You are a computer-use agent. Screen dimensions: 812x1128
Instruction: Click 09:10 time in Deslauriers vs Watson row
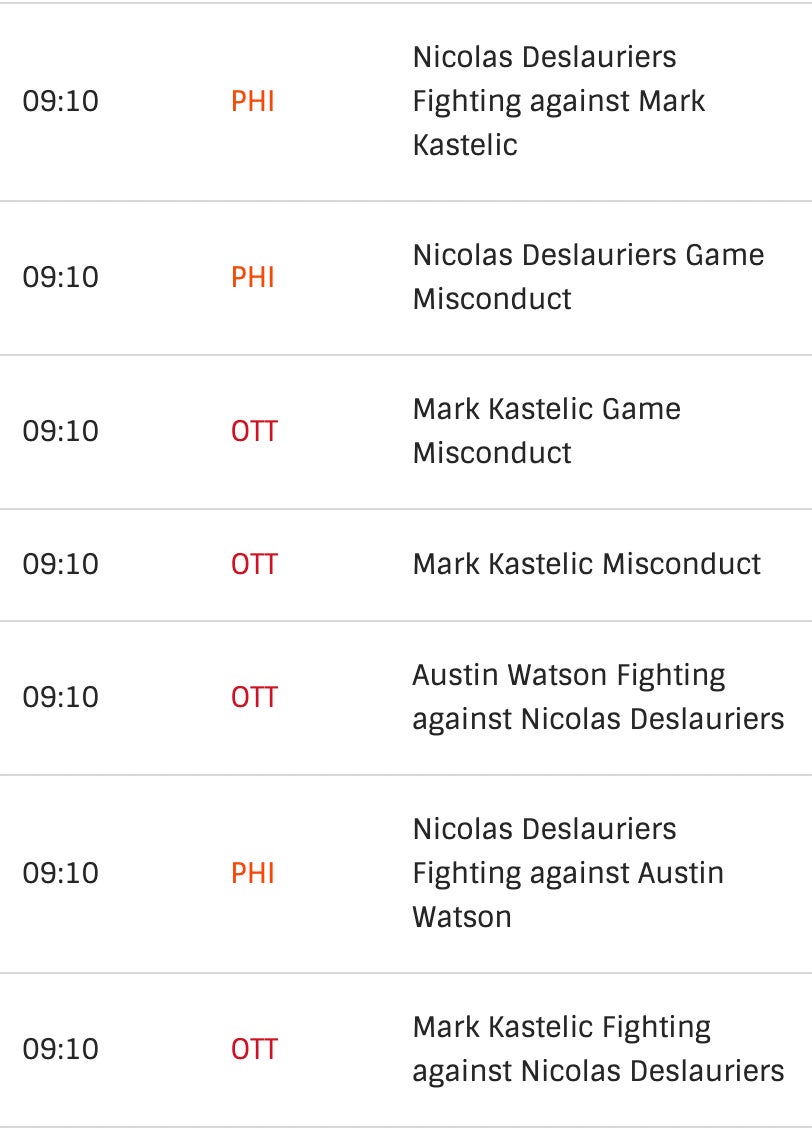[x=61, y=873]
